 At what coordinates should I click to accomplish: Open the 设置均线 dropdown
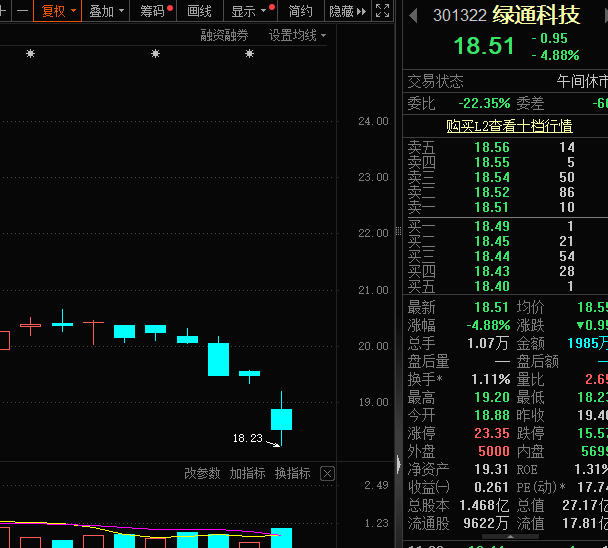click(x=297, y=35)
